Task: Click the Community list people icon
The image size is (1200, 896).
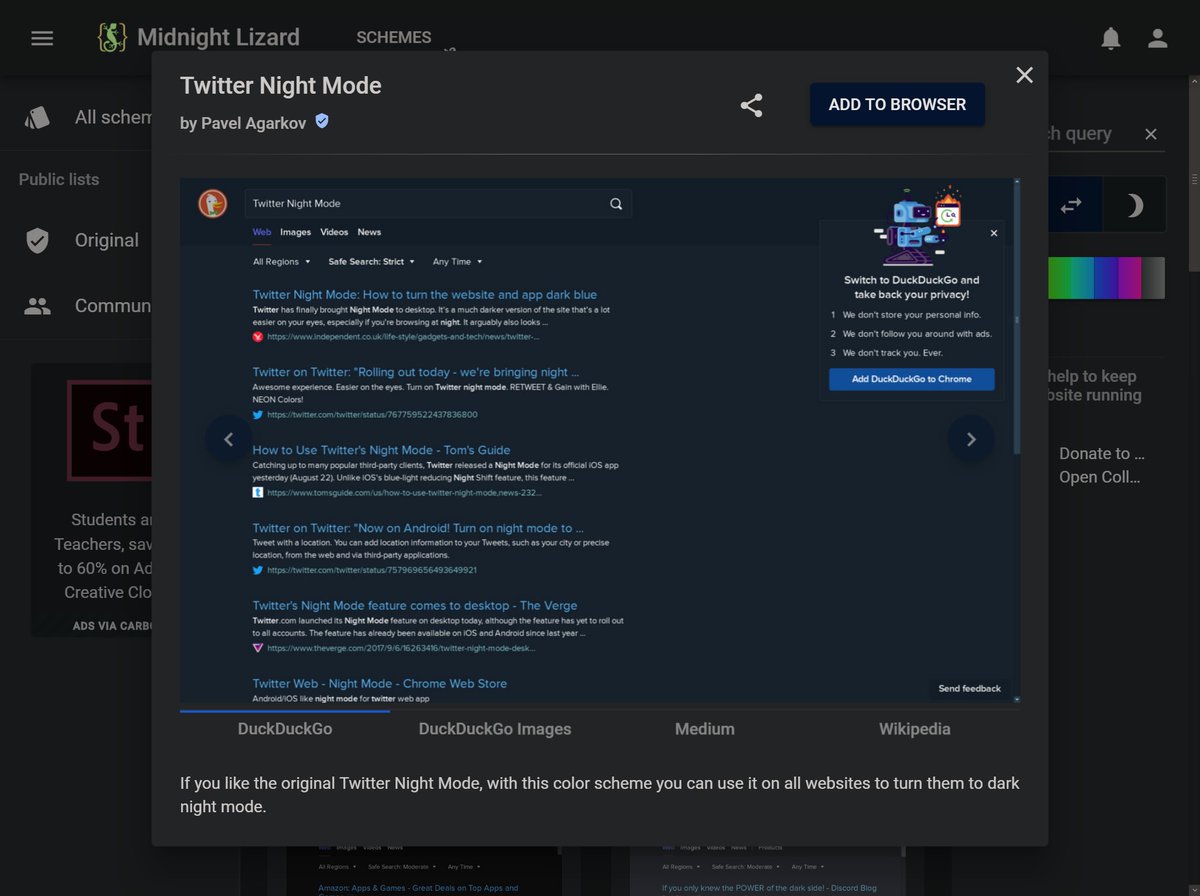Action: pos(37,306)
